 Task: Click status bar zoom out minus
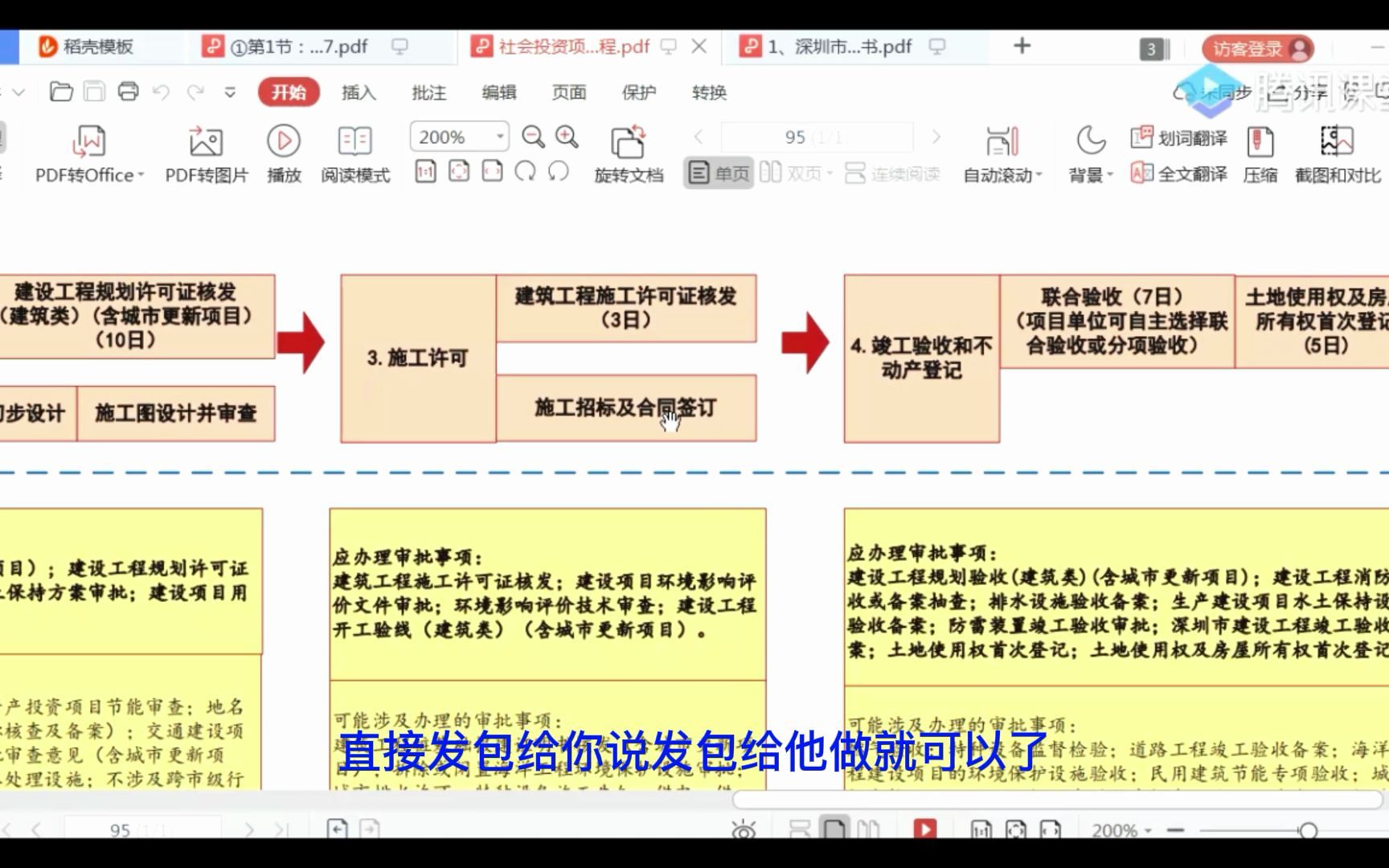point(1176,830)
